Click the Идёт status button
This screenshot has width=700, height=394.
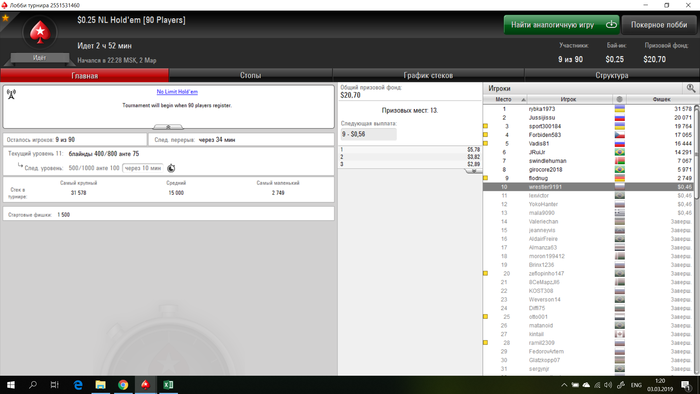39,58
